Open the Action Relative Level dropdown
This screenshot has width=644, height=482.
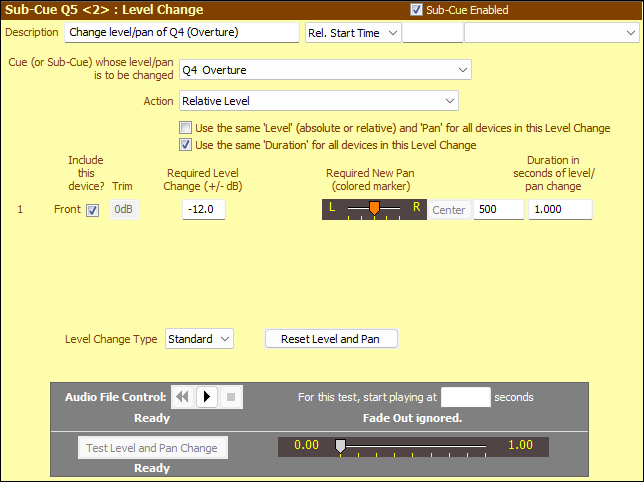pyautogui.click(x=319, y=101)
